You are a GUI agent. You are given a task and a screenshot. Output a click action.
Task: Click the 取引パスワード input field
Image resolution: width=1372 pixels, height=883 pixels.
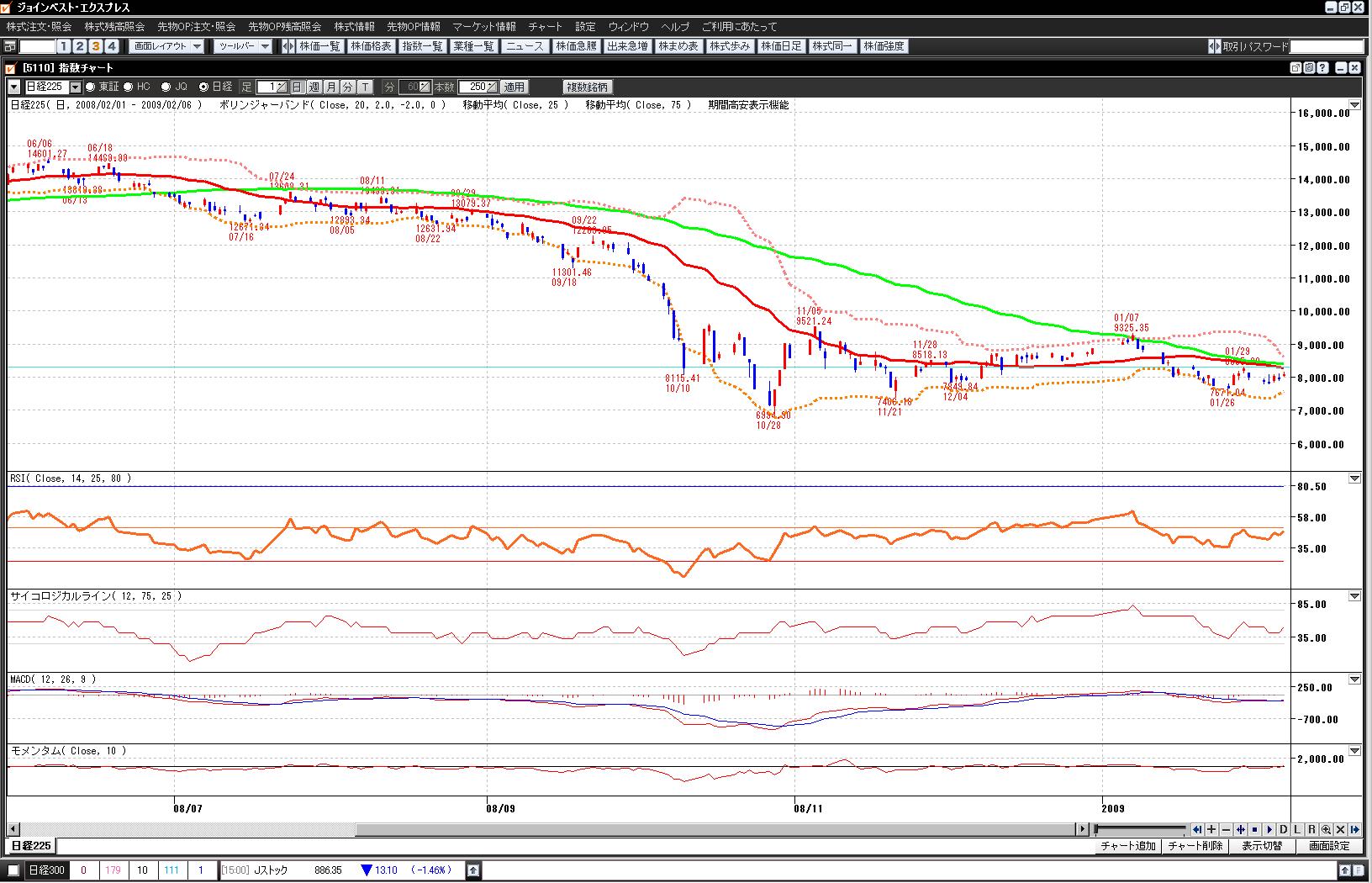click(1326, 46)
